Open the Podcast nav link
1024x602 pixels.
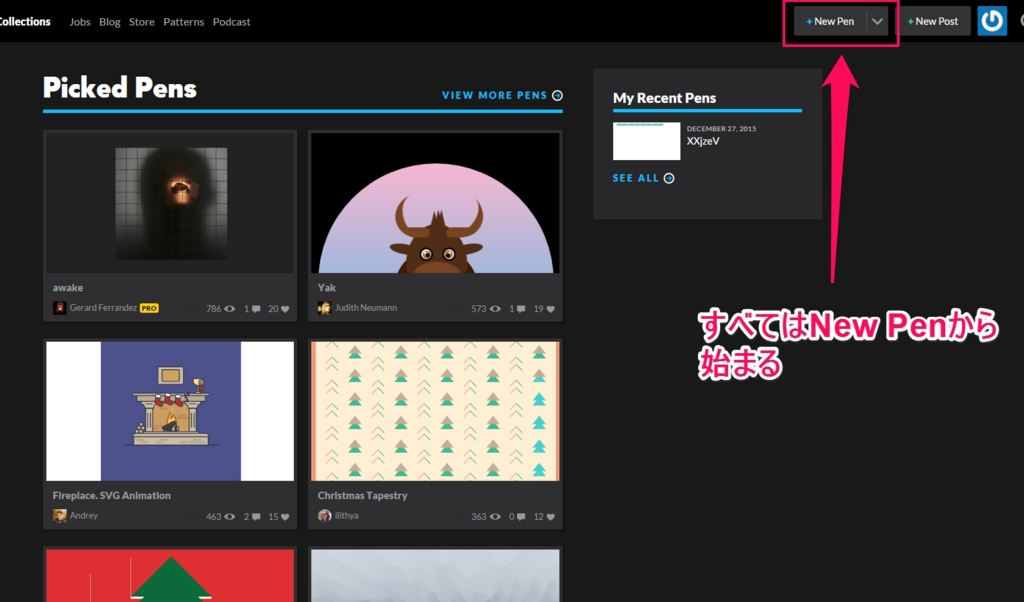[x=231, y=22]
